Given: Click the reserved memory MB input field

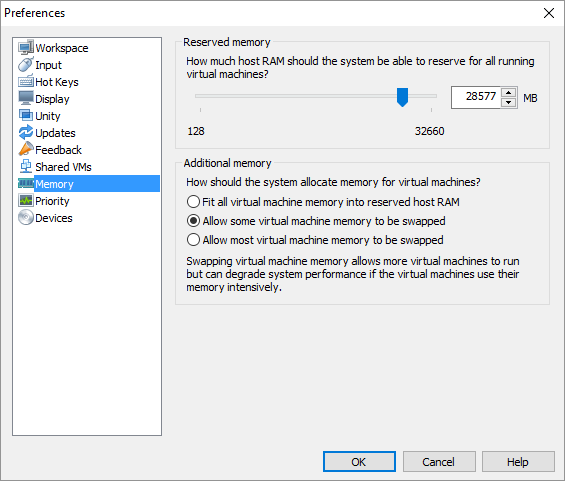Looking at the screenshot, I should point(476,97).
